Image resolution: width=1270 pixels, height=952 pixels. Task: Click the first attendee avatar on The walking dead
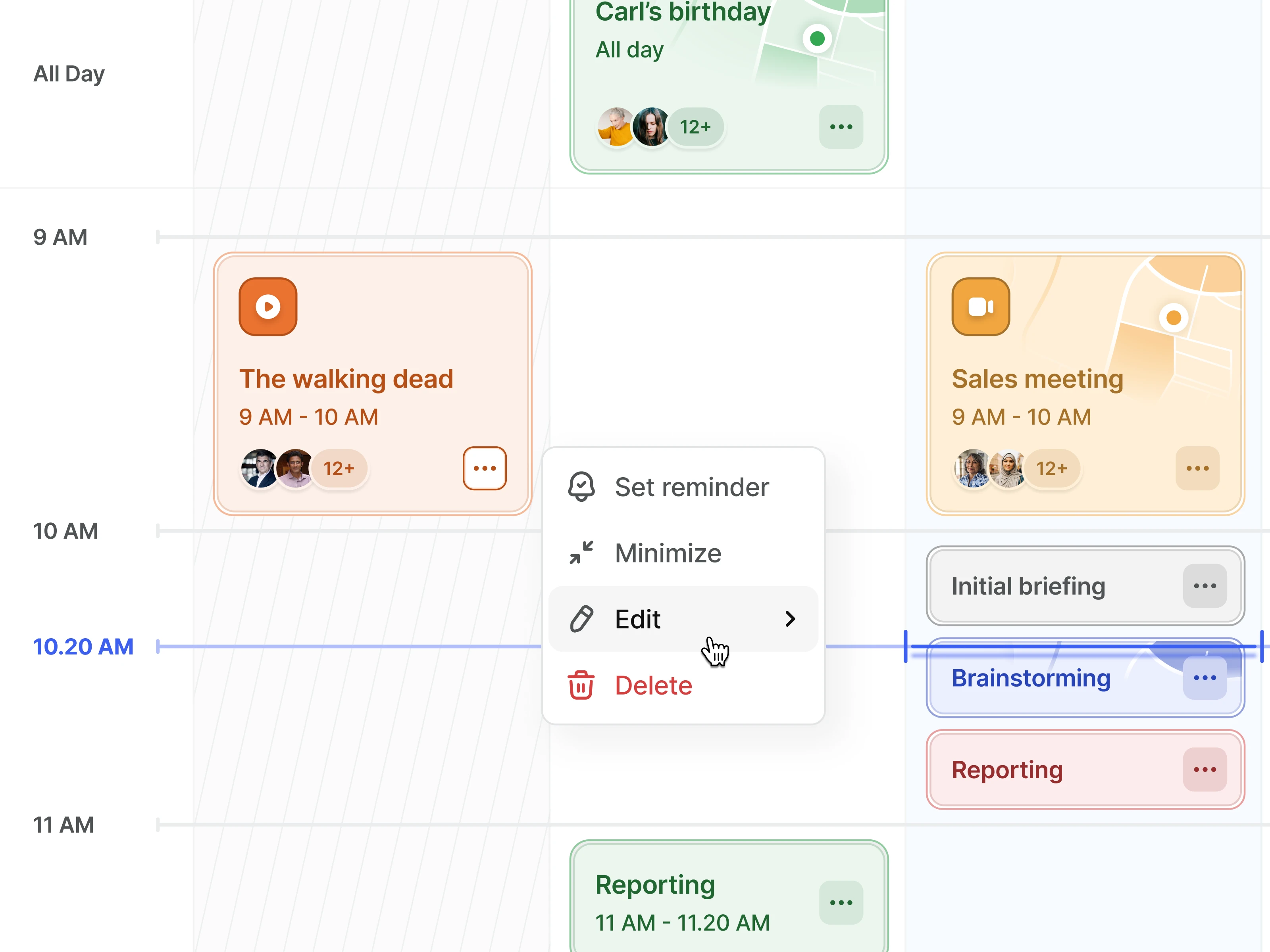(260, 468)
